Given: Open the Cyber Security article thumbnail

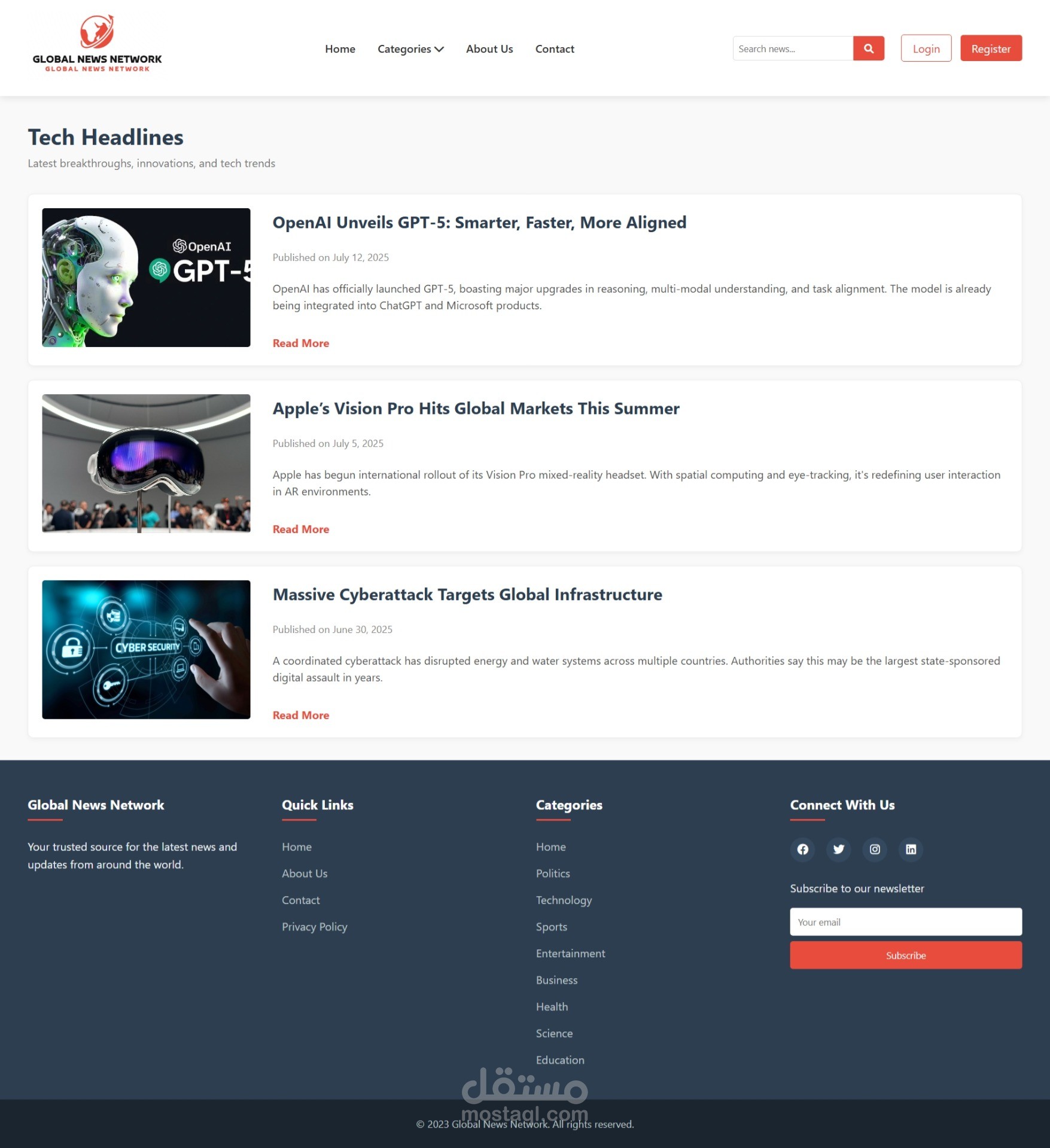Looking at the screenshot, I should click(x=146, y=650).
